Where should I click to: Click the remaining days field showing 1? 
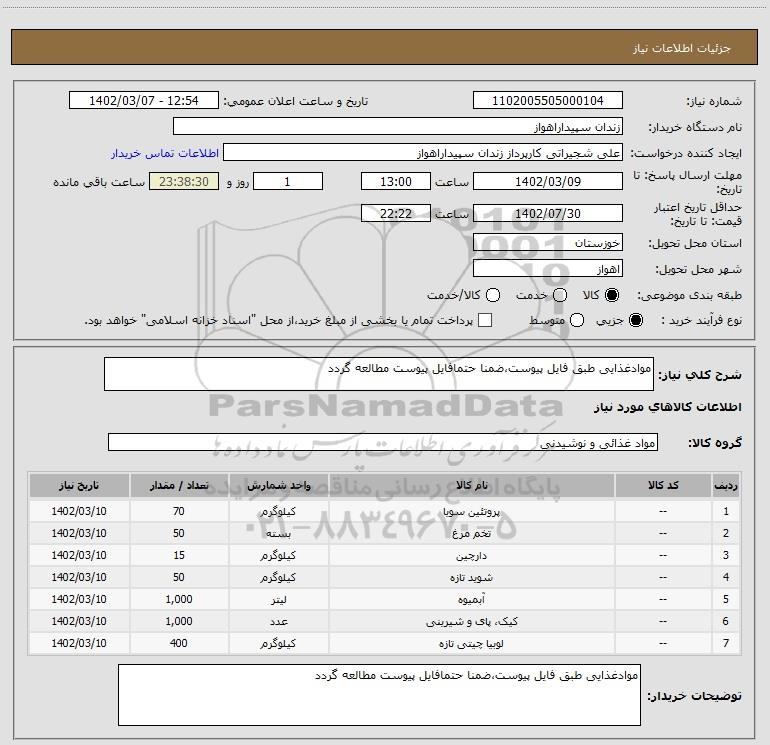[288, 181]
